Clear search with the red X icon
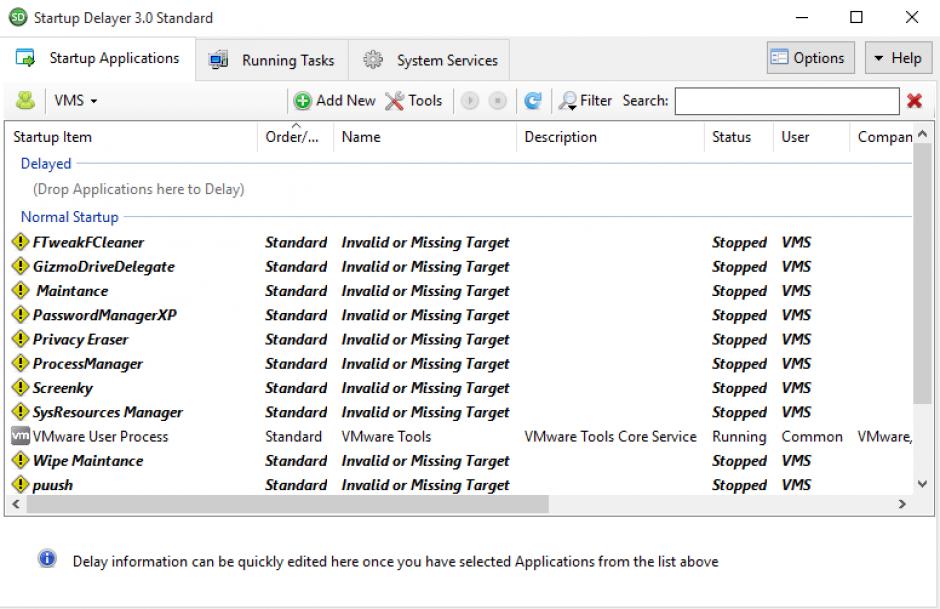This screenshot has height=609, width=940. (x=915, y=101)
